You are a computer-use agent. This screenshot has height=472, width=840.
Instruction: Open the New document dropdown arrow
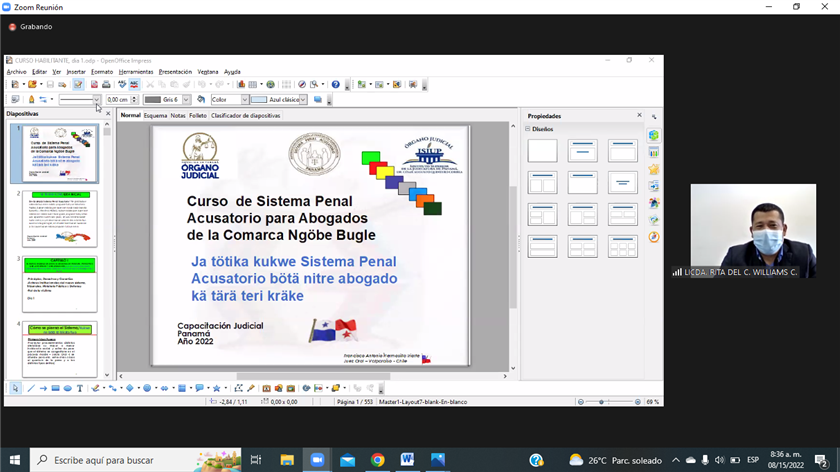[24, 84]
